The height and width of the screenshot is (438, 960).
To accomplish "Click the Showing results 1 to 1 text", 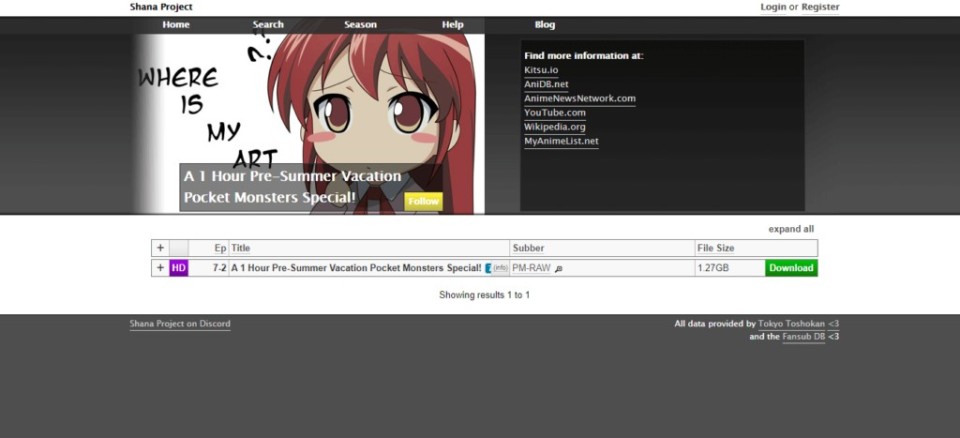I will (x=484, y=295).
